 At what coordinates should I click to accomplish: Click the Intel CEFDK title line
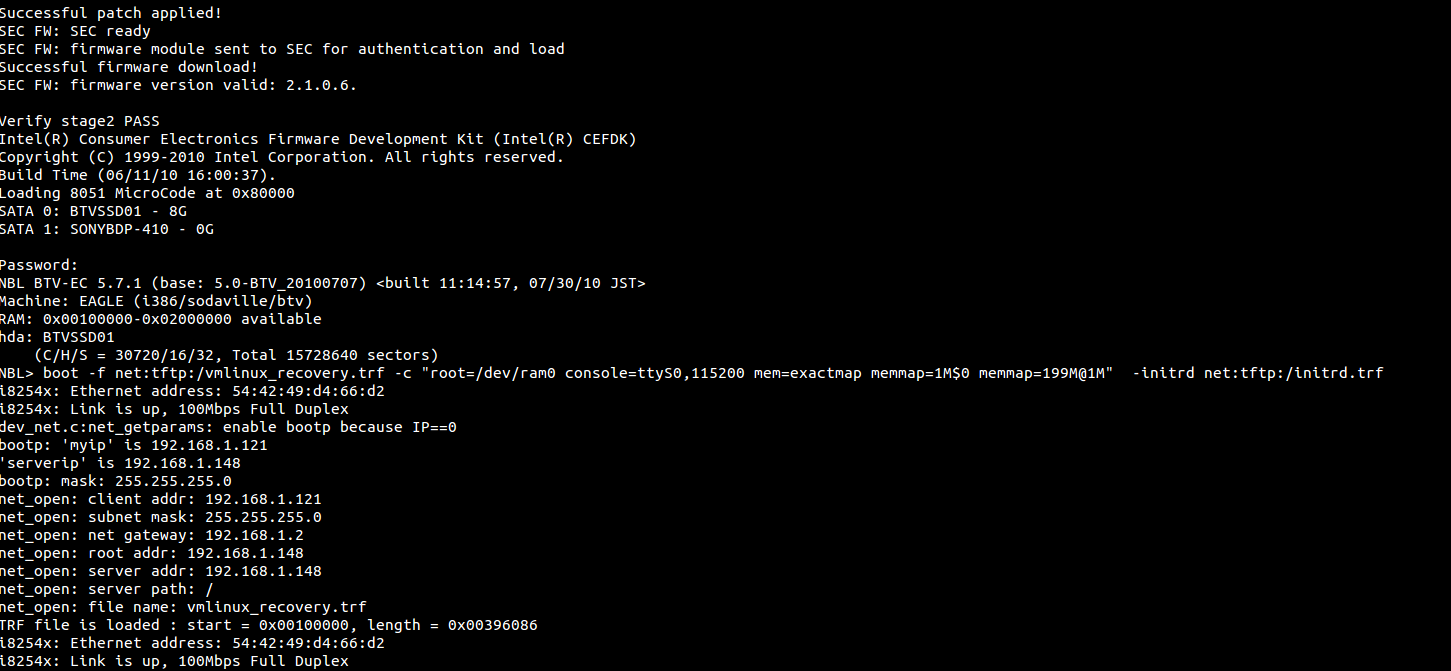pyautogui.click(x=318, y=139)
